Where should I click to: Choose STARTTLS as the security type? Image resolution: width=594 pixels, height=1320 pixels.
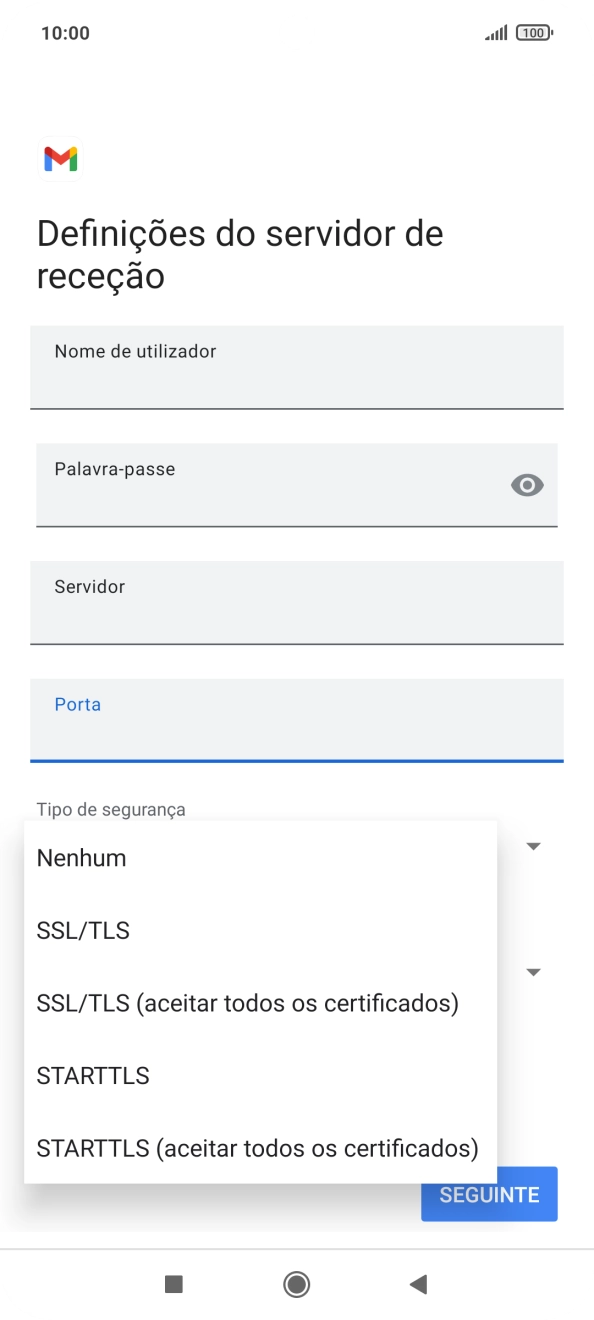click(92, 1075)
